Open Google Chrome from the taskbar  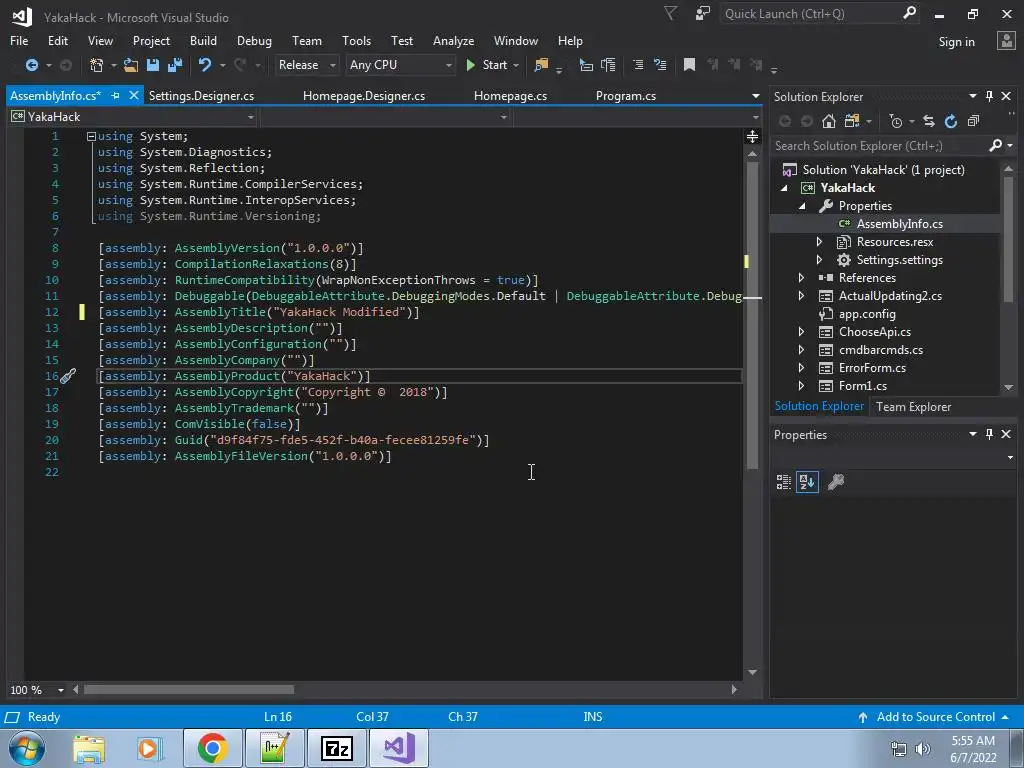212,748
